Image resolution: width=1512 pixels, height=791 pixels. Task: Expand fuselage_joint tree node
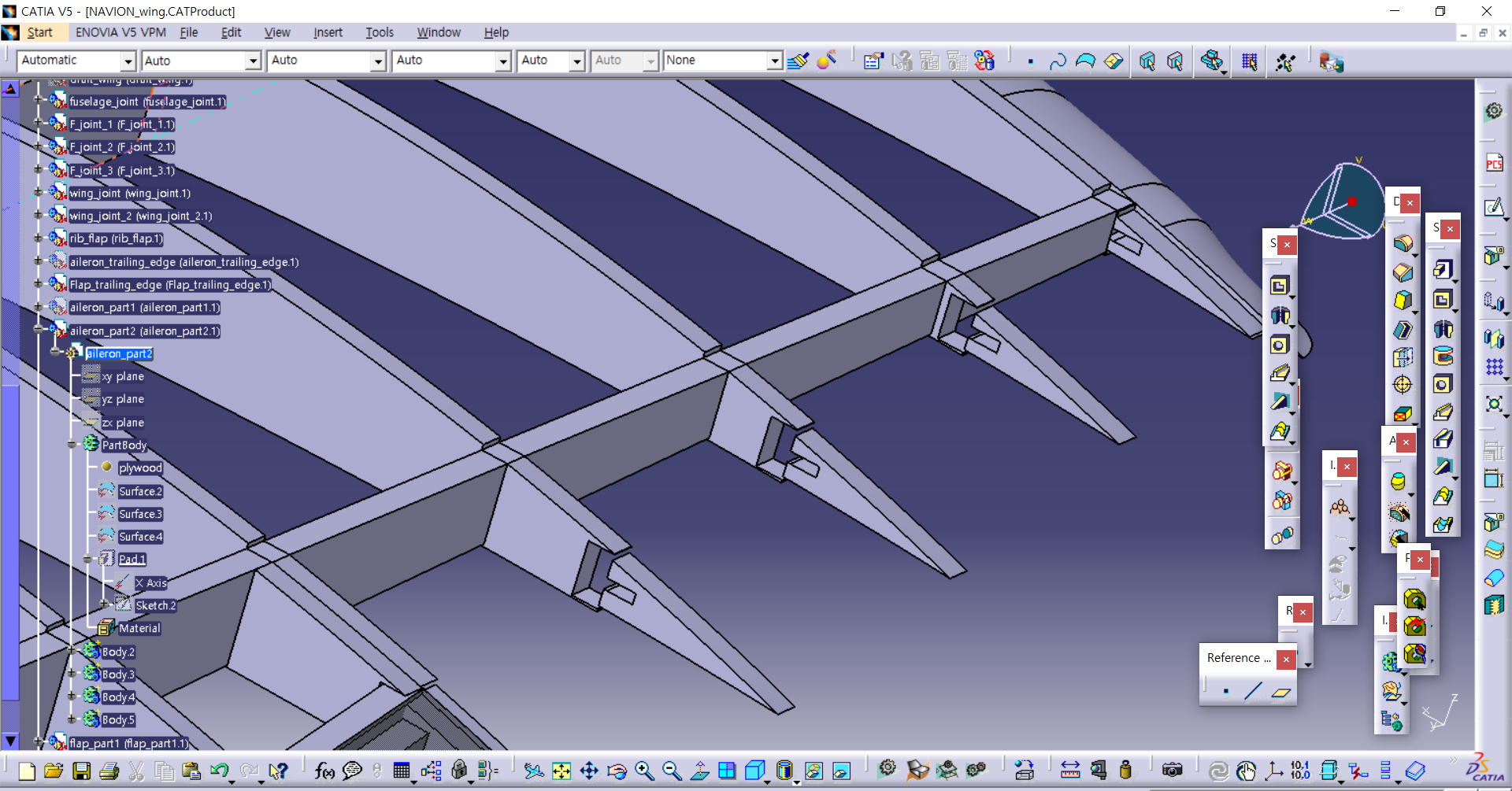pos(38,100)
